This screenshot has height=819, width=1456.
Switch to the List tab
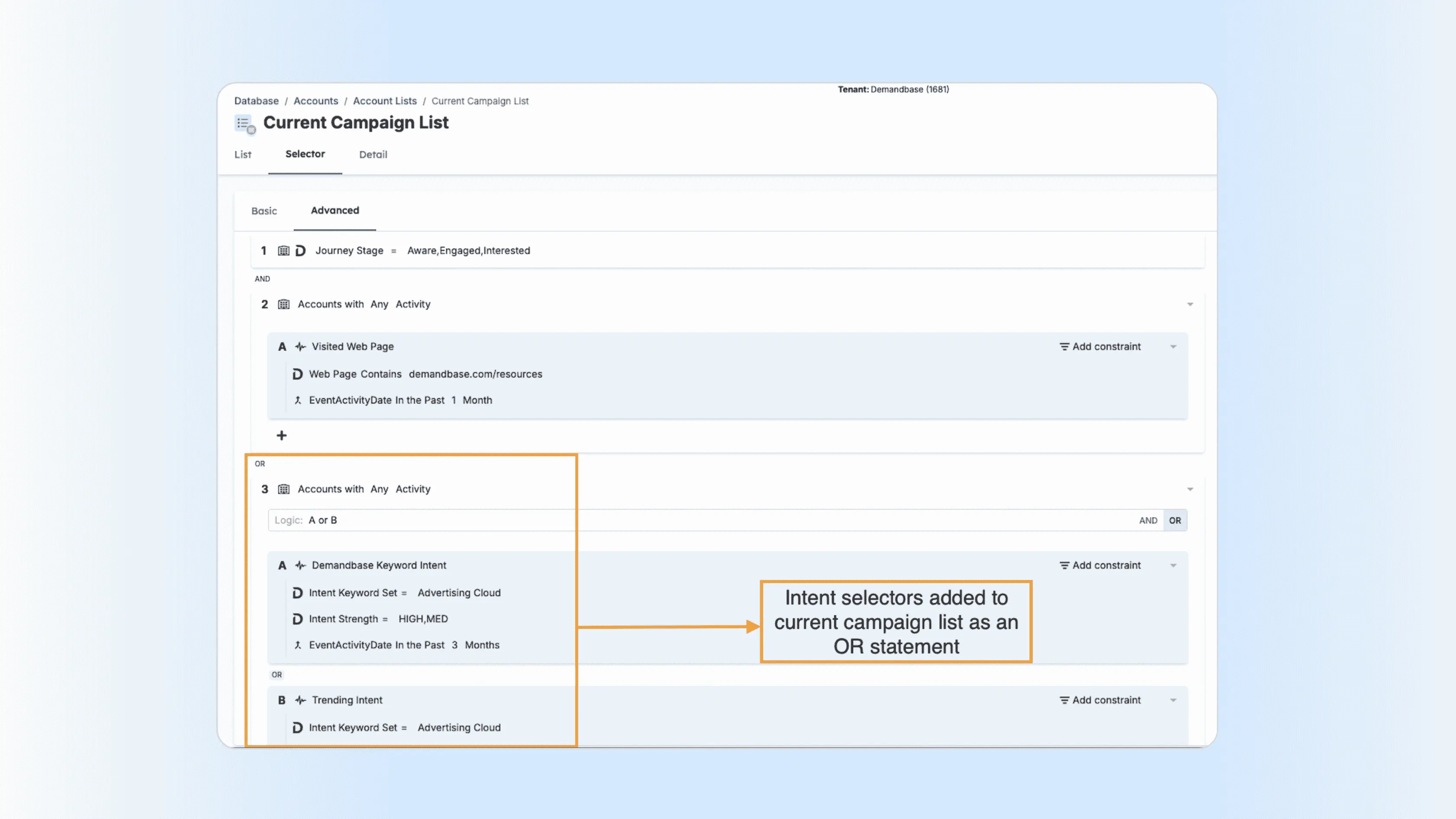point(243,154)
